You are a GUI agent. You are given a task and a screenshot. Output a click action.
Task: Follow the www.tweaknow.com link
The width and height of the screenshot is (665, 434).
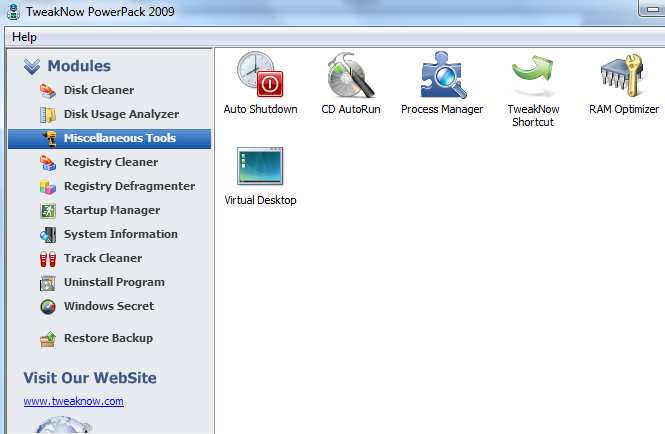pos(73,401)
